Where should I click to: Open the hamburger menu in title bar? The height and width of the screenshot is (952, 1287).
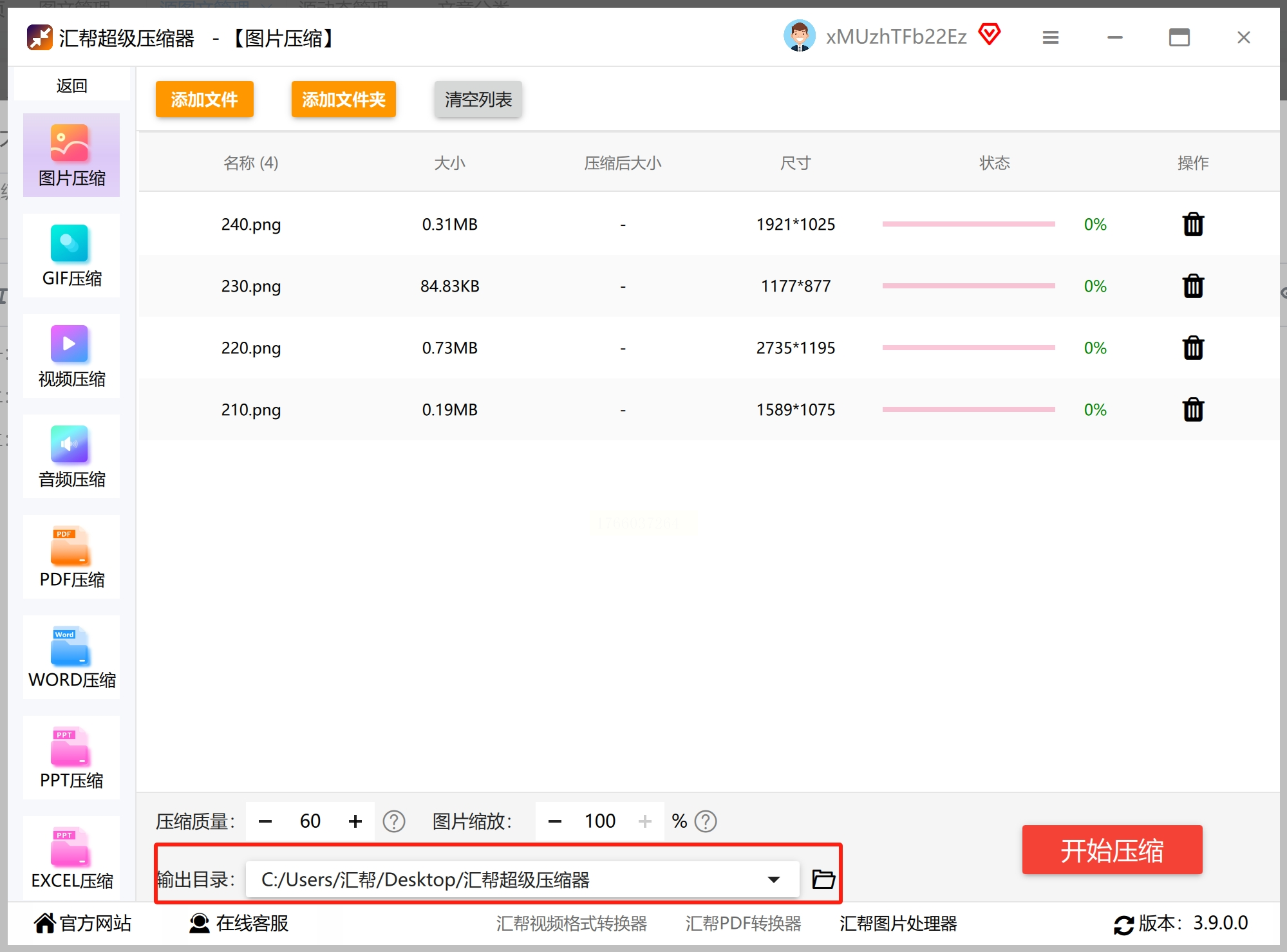(x=1050, y=37)
